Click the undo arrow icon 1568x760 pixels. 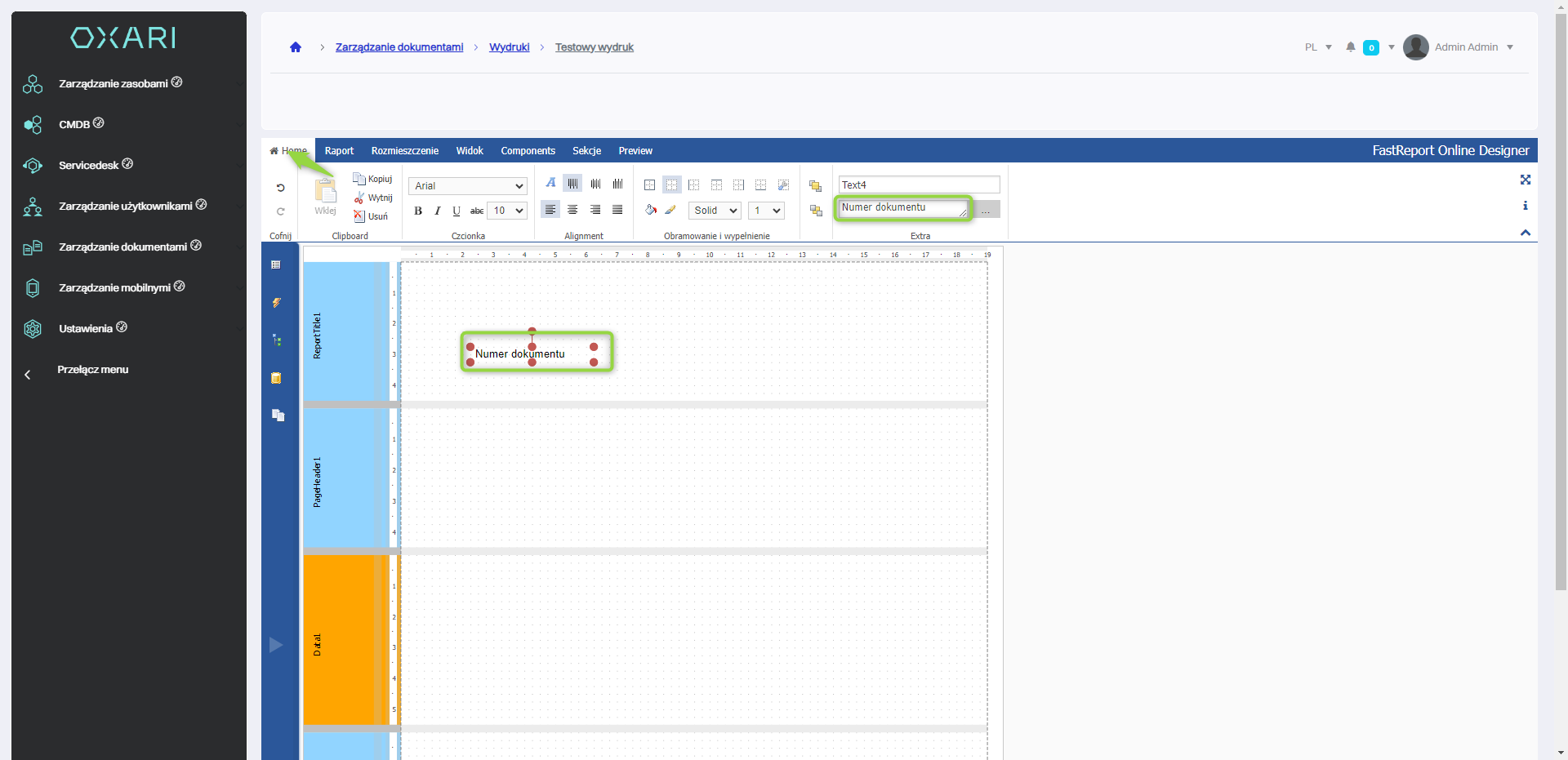(280, 188)
